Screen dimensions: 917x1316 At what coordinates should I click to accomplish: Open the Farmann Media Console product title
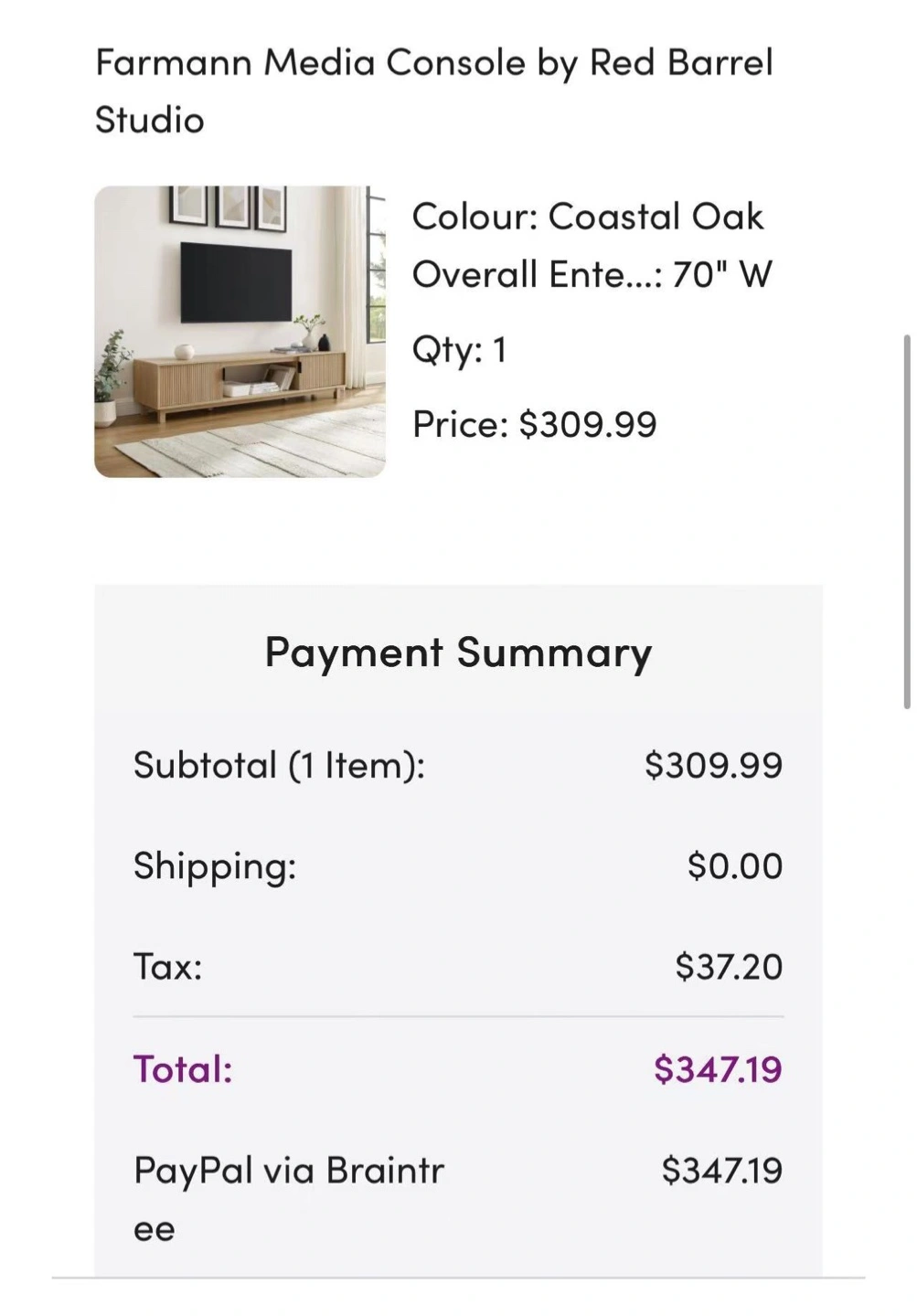434,90
